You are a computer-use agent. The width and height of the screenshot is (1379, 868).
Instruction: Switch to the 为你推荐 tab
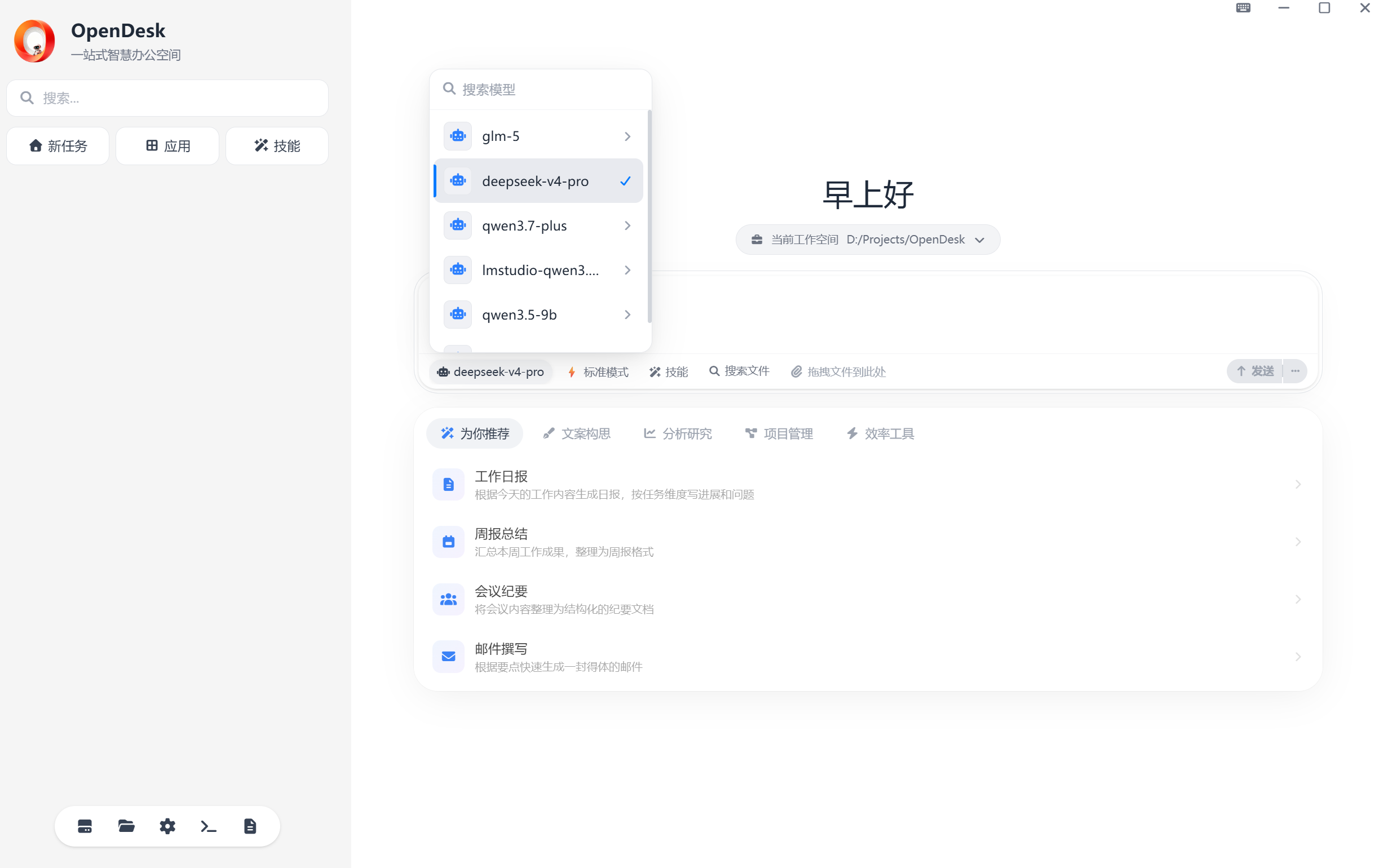(x=475, y=433)
